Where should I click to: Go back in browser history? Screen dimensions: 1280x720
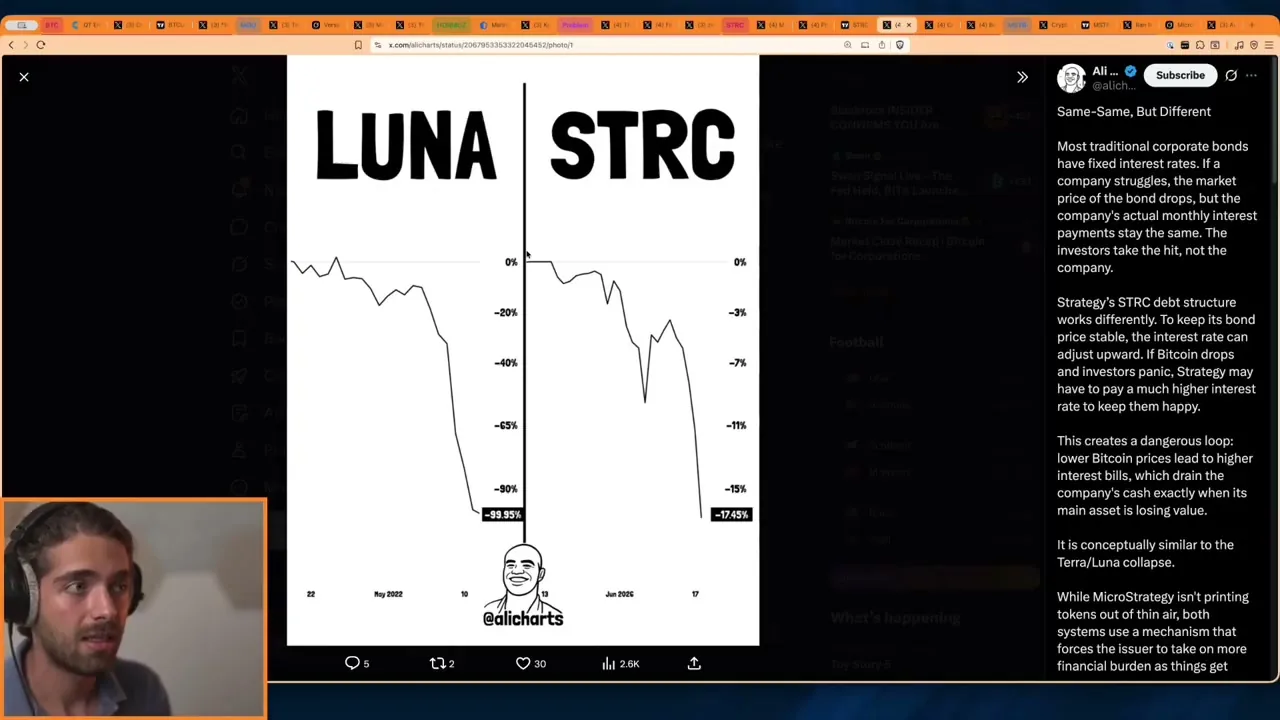11,45
